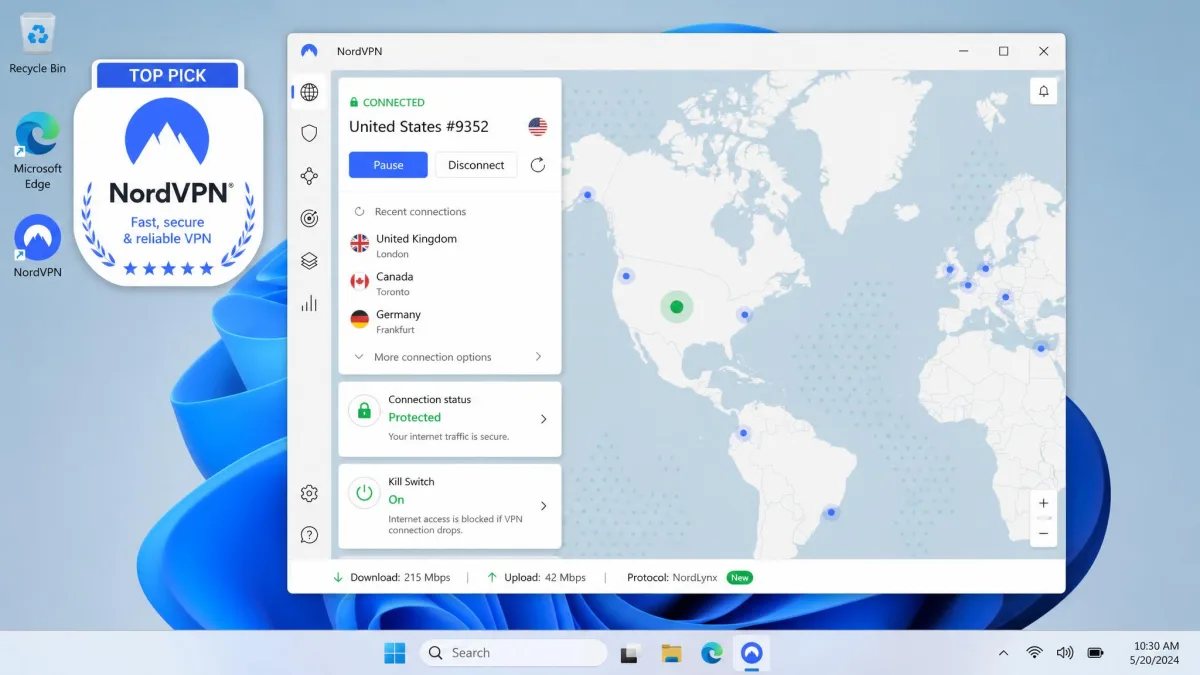Expand Connection status details arrow

point(543,419)
